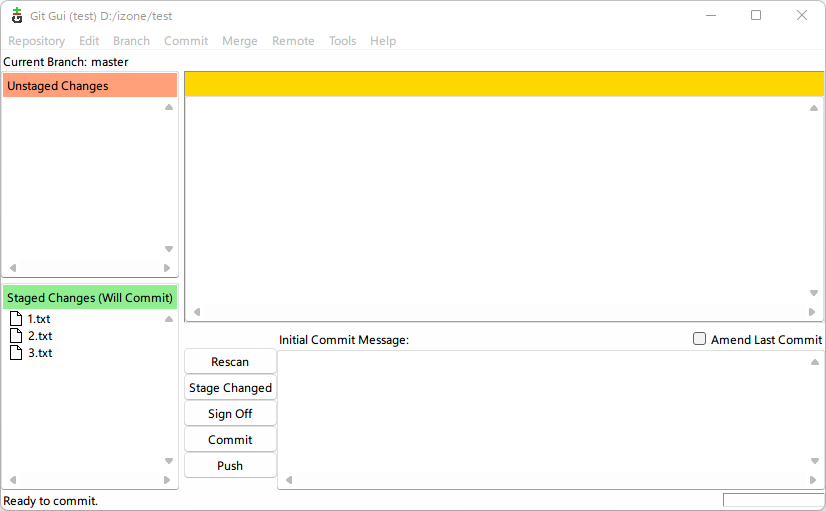This screenshot has height=511, width=826.
Task: Open the Branch menu
Action: click(x=131, y=41)
